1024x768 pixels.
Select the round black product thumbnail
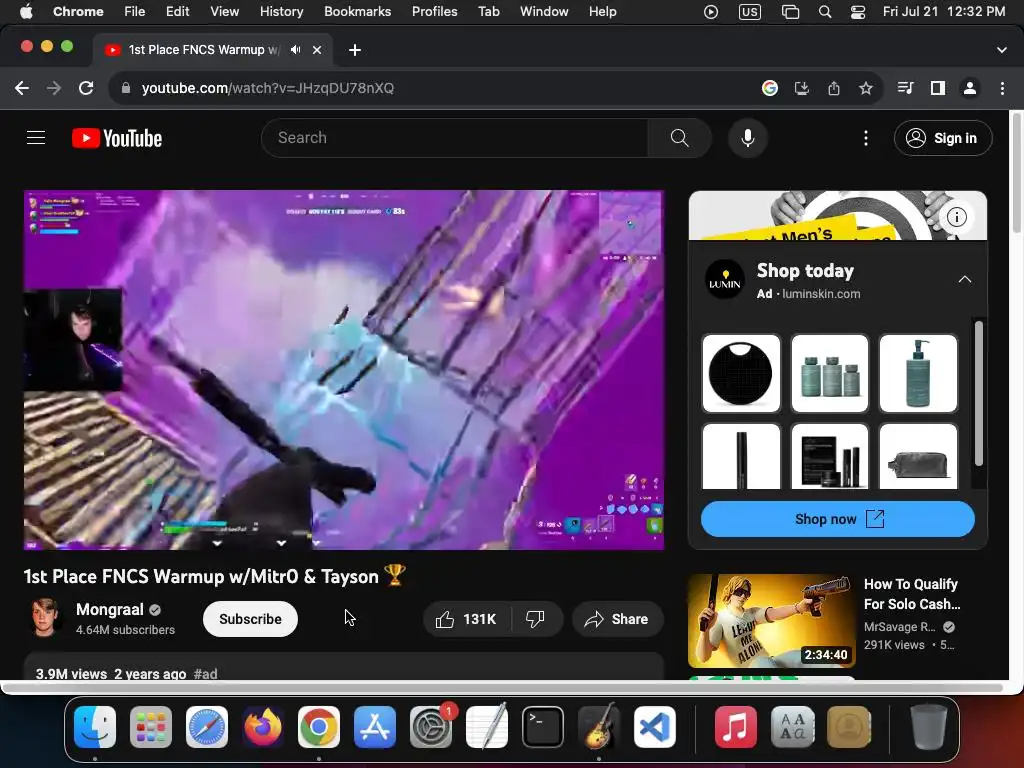point(741,374)
